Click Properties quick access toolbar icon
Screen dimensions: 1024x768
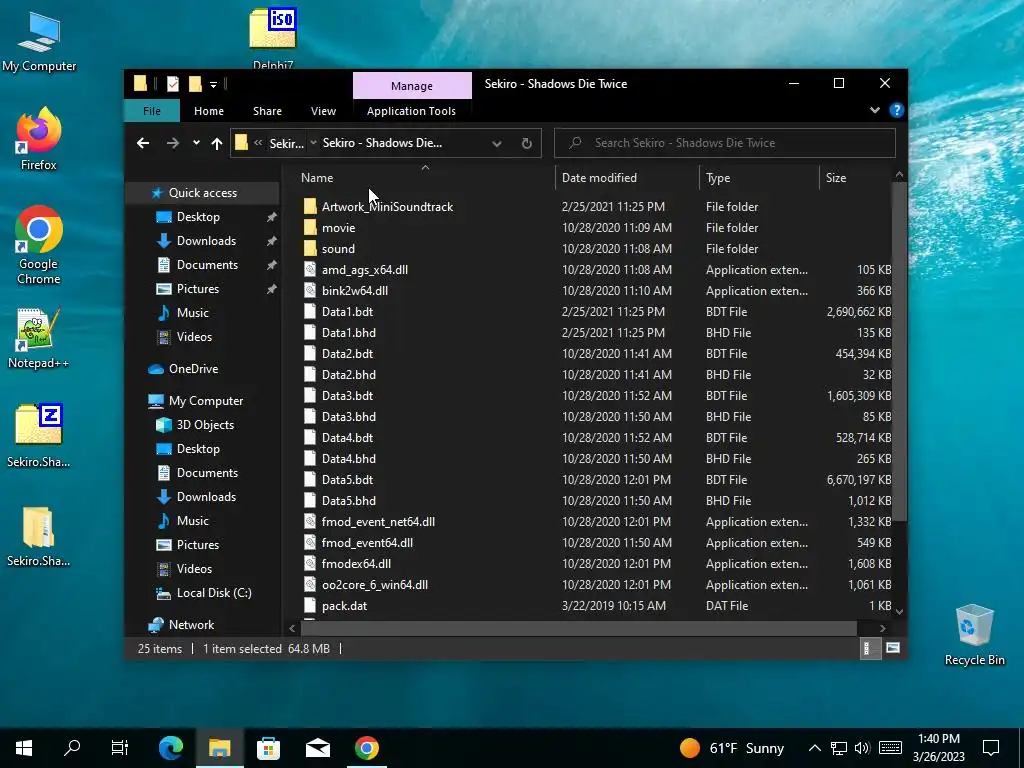172,84
